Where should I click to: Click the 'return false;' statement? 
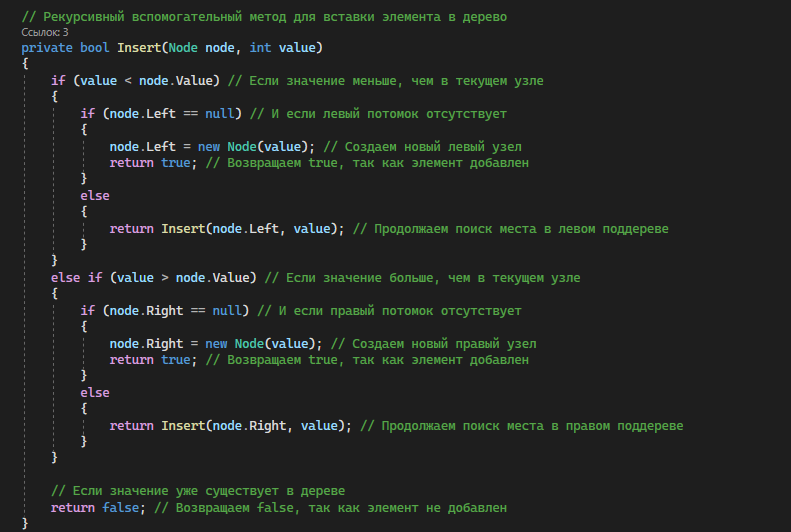(x=98, y=508)
